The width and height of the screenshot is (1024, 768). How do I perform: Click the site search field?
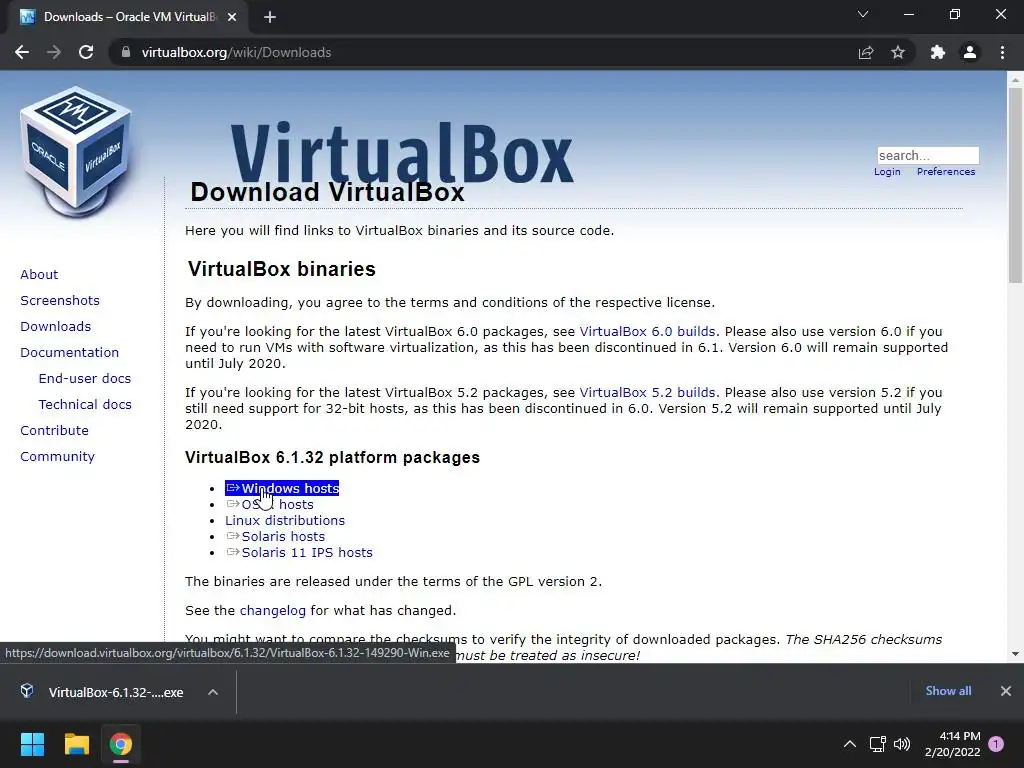point(928,155)
